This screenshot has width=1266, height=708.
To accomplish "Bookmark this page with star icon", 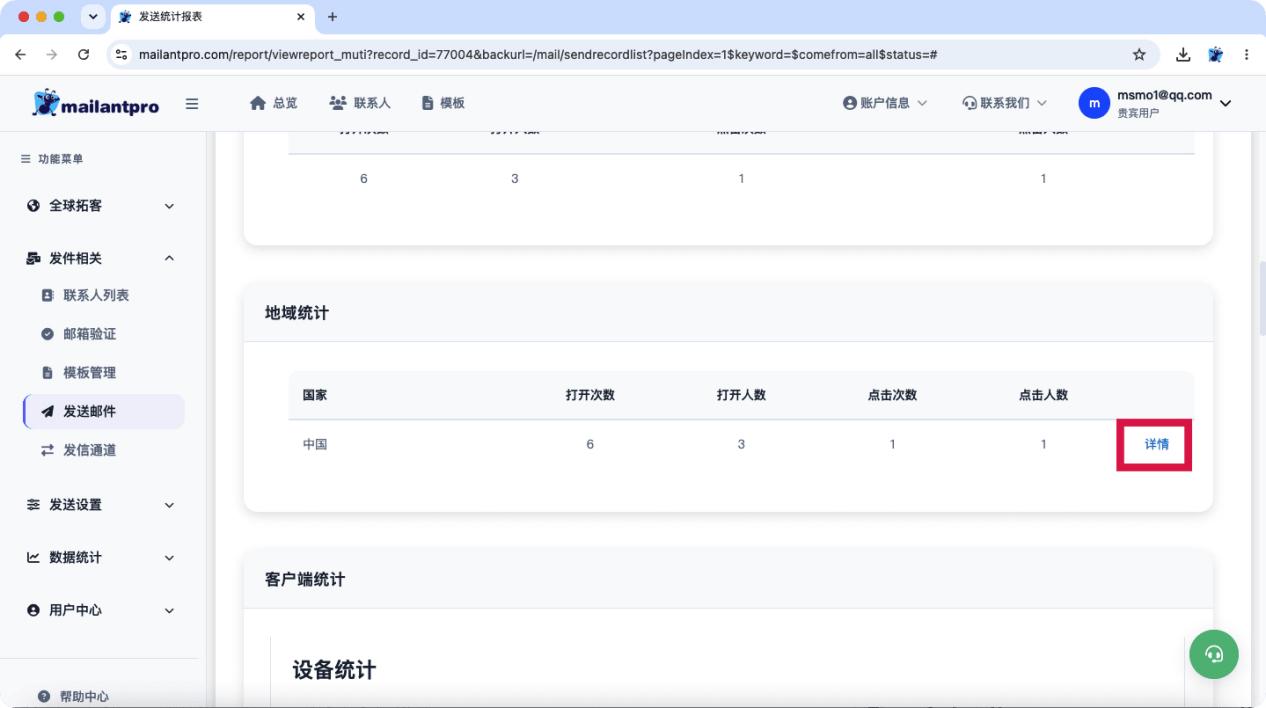I will pyautogui.click(x=1139, y=55).
